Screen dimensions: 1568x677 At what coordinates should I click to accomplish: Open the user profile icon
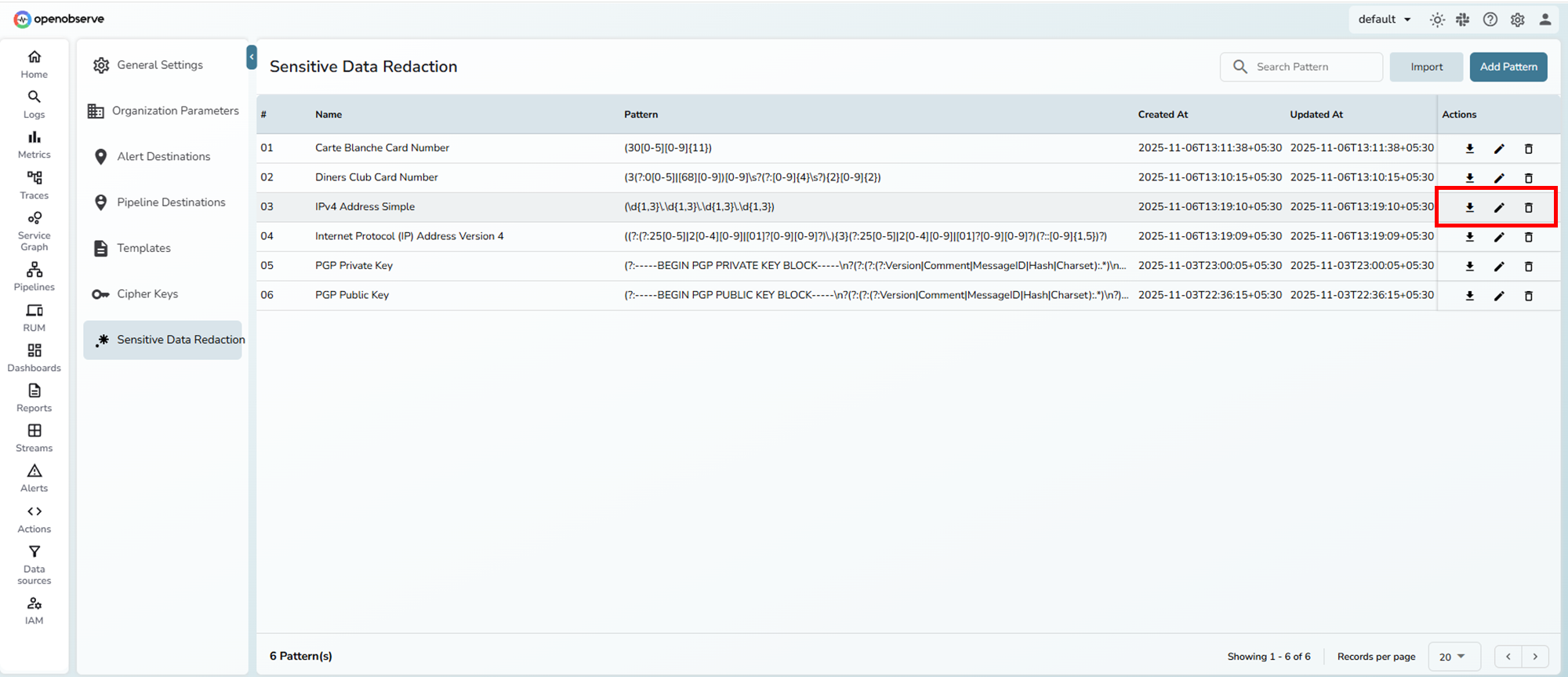(x=1544, y=20)
